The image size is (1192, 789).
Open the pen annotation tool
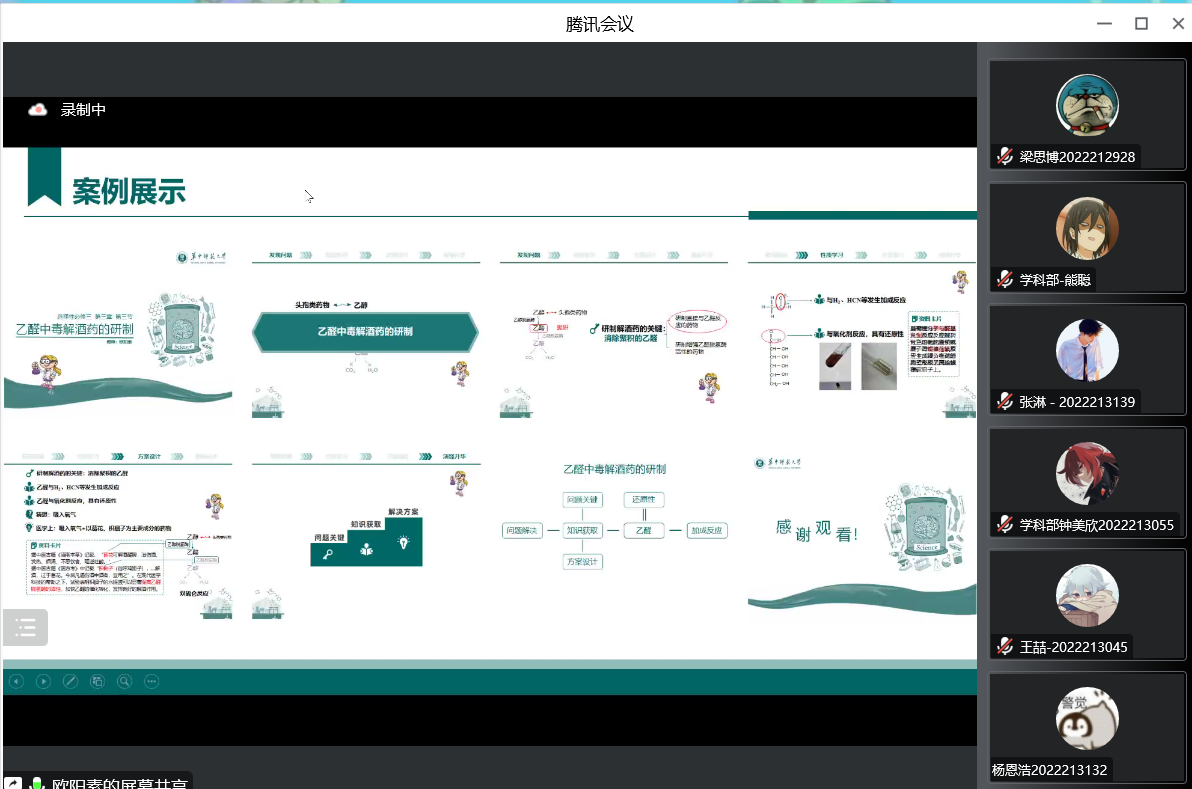[x=70, y=681]
